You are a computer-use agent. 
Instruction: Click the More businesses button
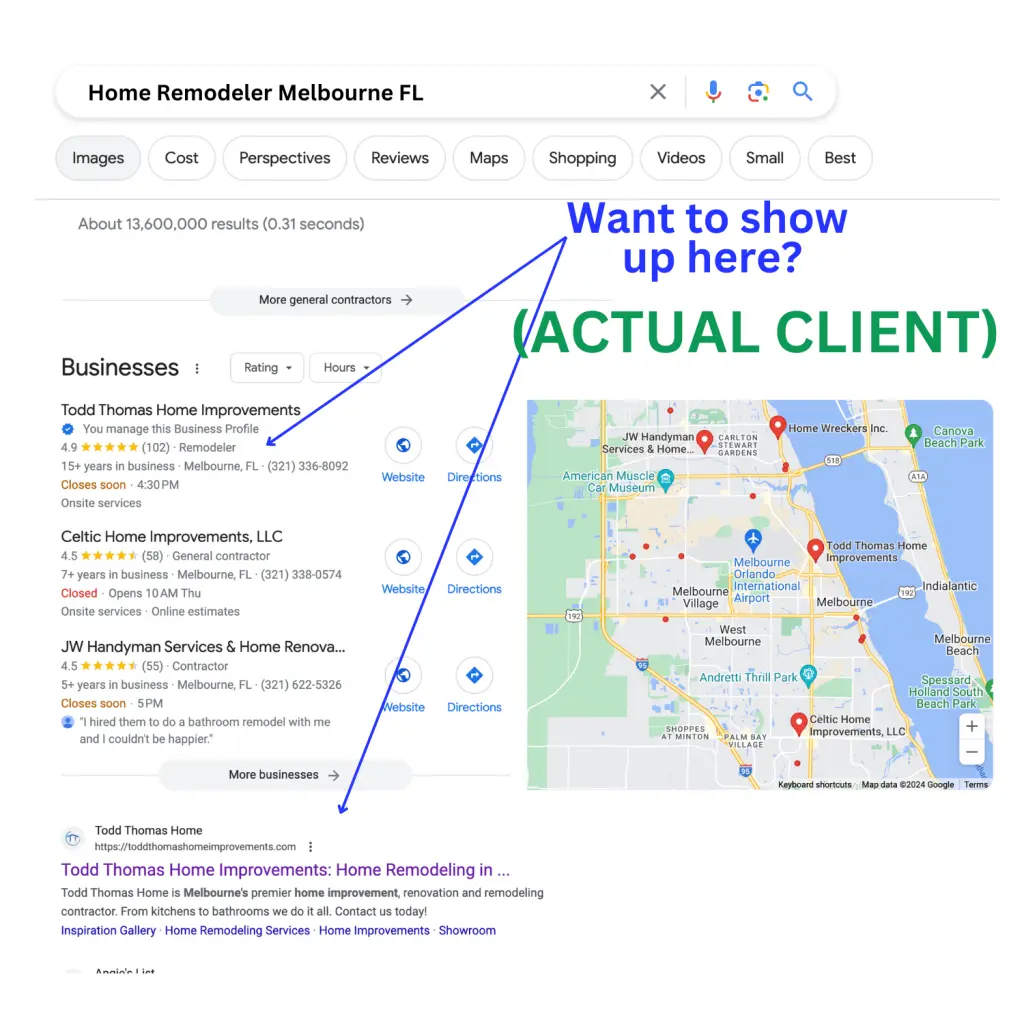pos(285,775)
